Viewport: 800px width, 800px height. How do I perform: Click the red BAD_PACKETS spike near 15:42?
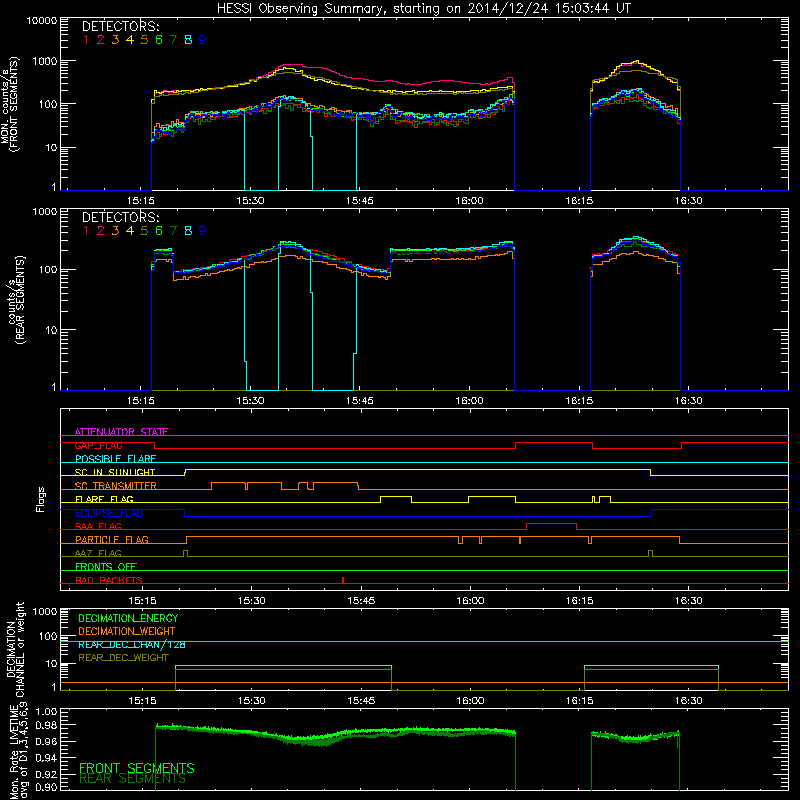click(343, 580)
